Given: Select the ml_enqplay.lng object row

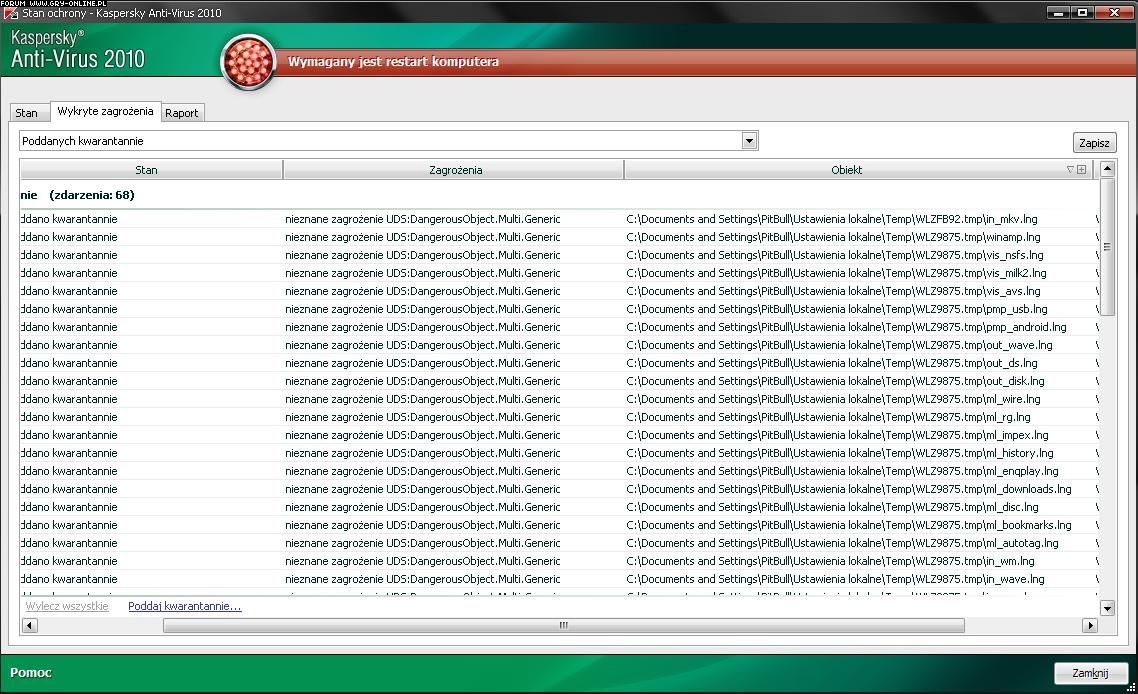Looking at the screenshot, I should point(559,471).
